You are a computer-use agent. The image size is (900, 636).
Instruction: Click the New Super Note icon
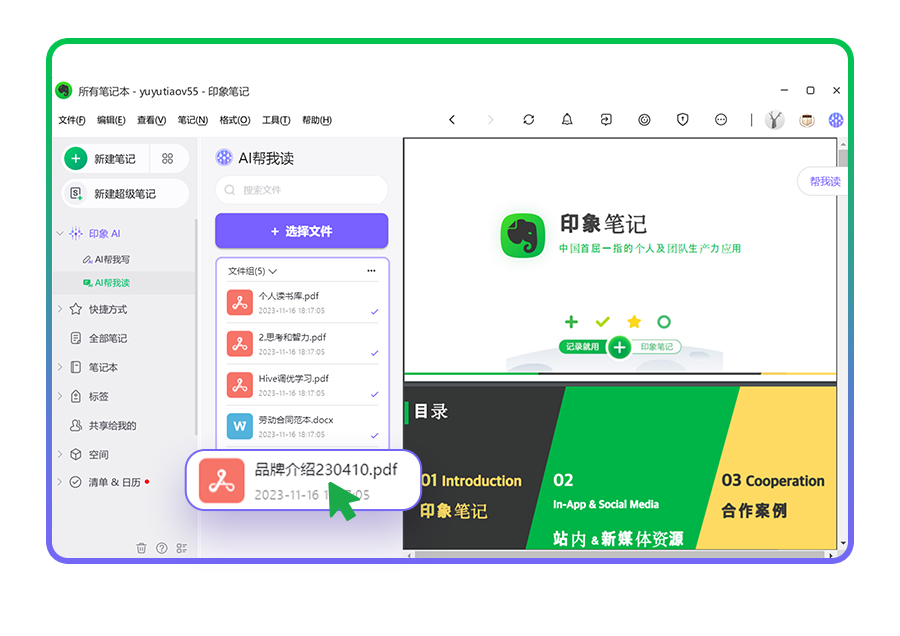click(76, 193)
